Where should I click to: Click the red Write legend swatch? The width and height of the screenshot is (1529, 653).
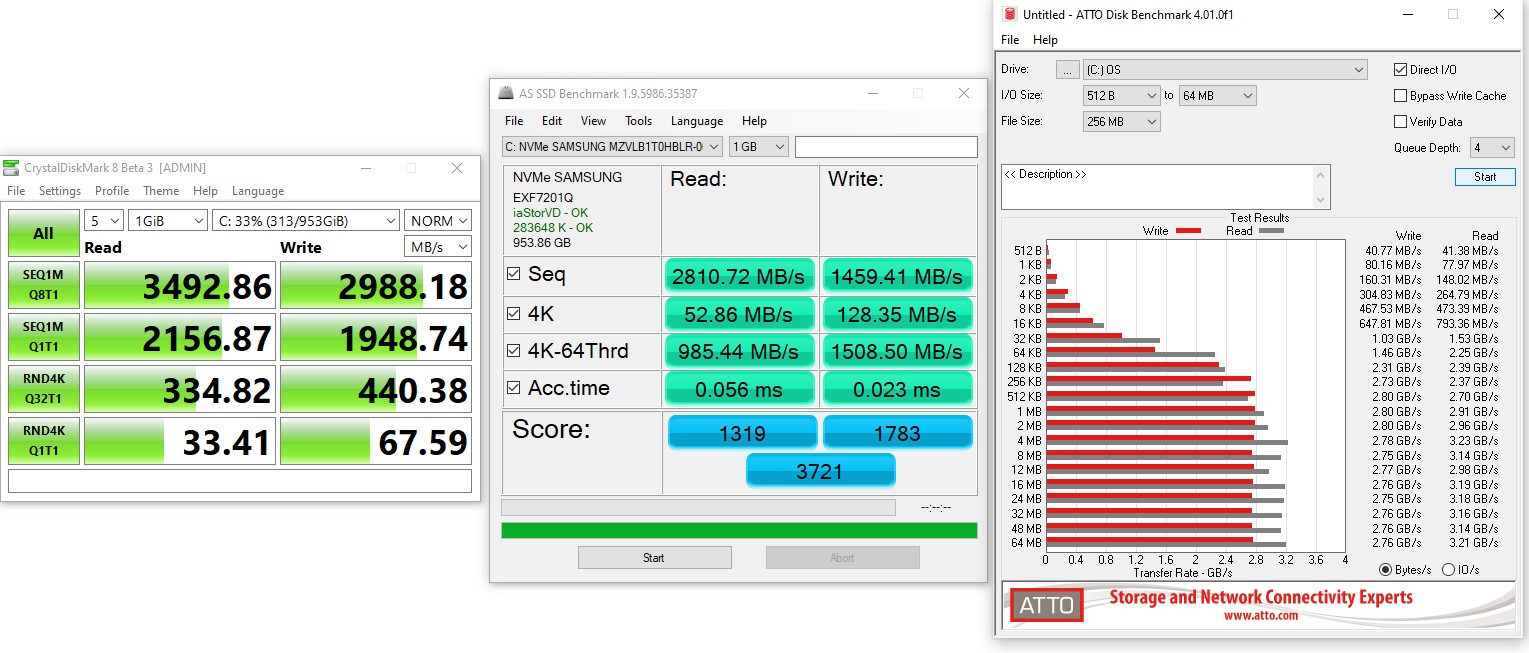(x=1188, y=231)
